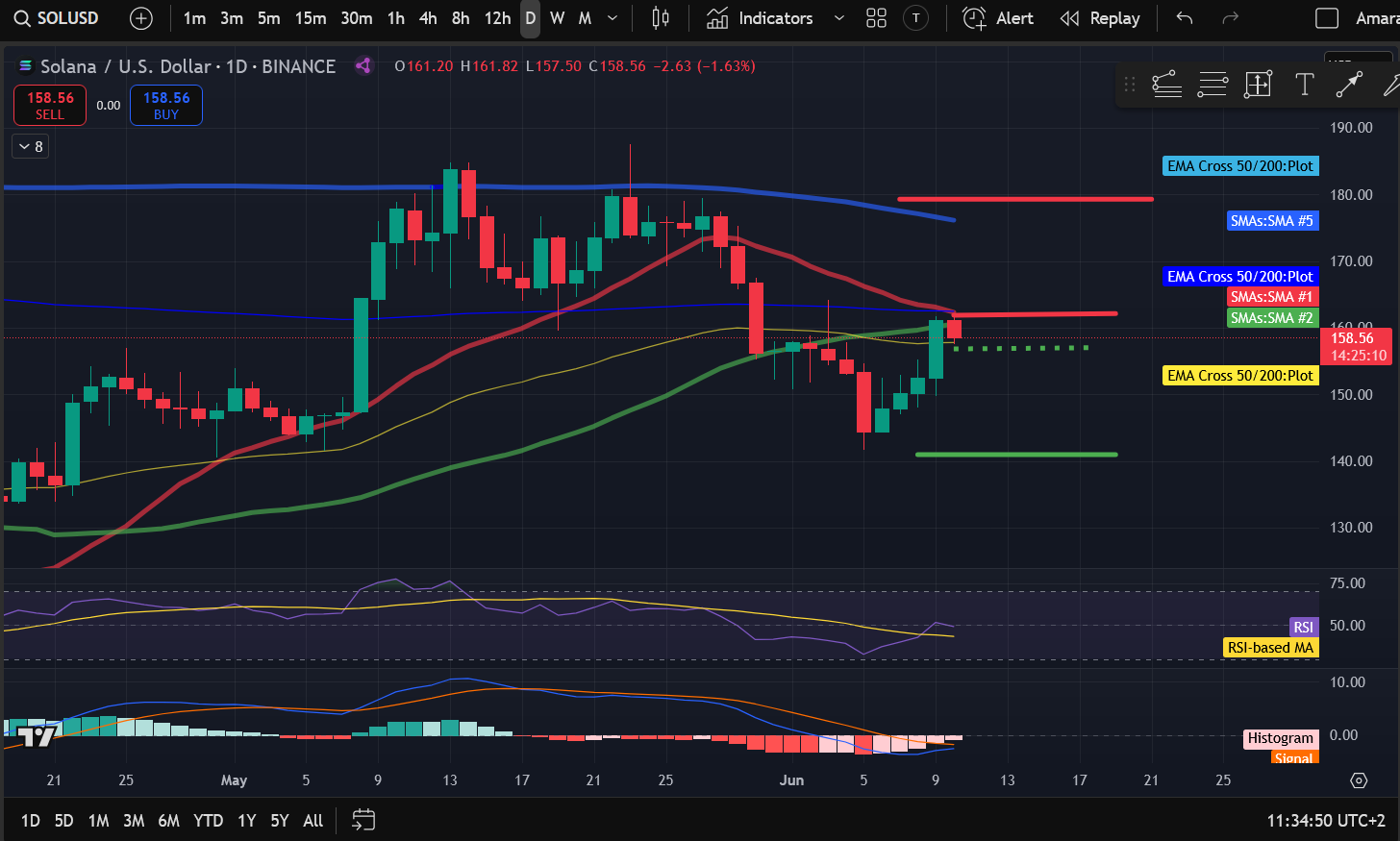1400x841 pixels.
Task: Select the 12h timeframe
Action: [497, 18]
